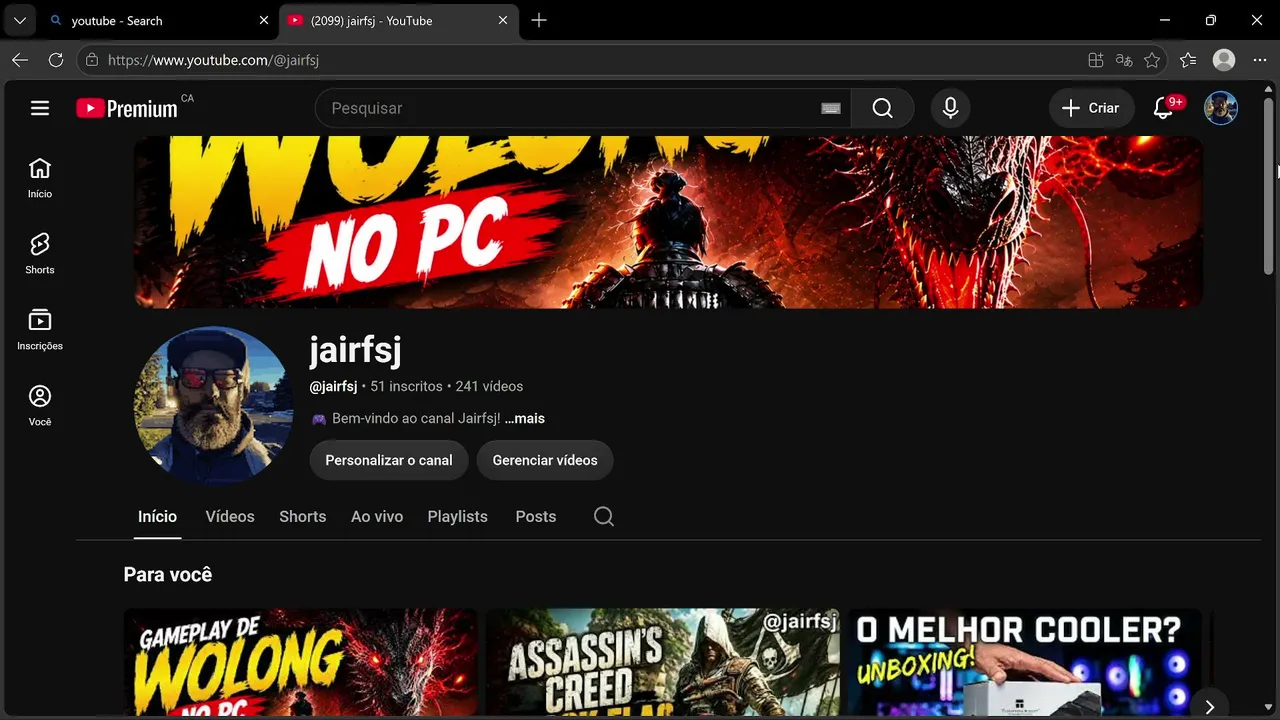Click the Para você section heading
Viewport: 1280px width, 720px height.
pos(168,574)
